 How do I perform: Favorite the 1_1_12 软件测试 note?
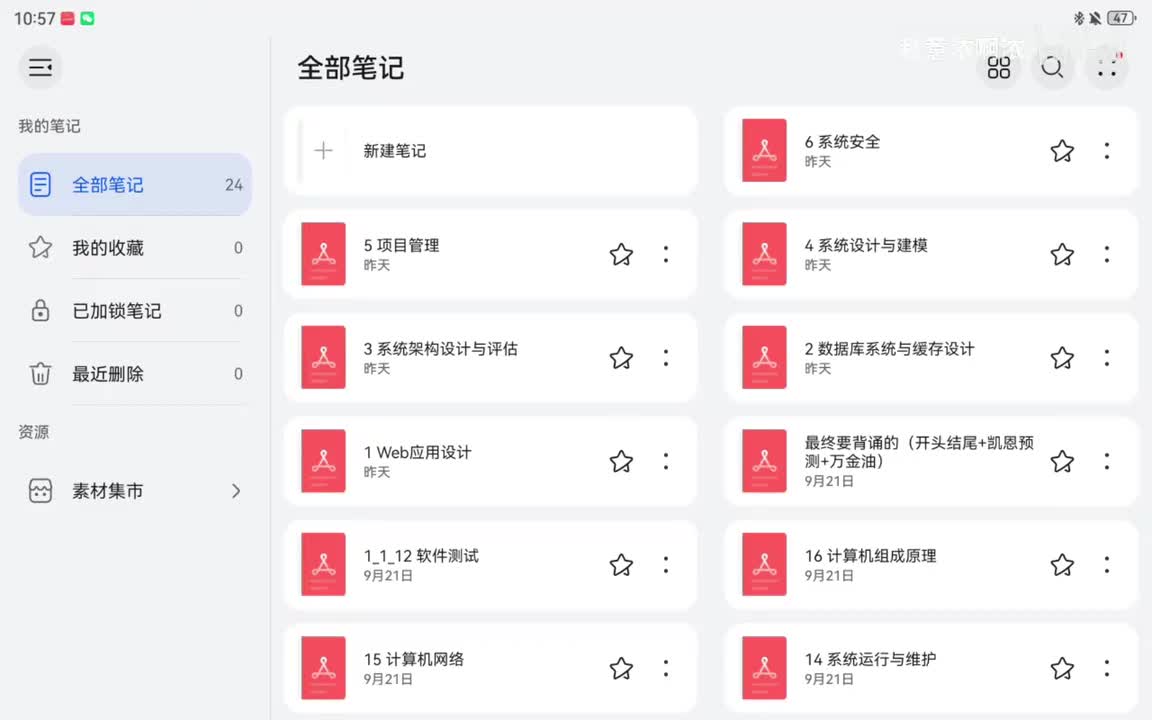[x=621, y=565]
